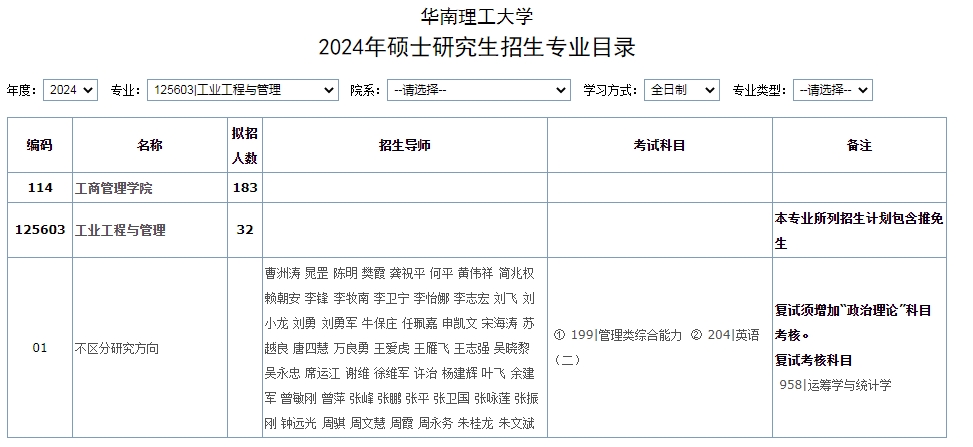Click the 招生导师 column header

pyautogui.click(x=405, y=146)
